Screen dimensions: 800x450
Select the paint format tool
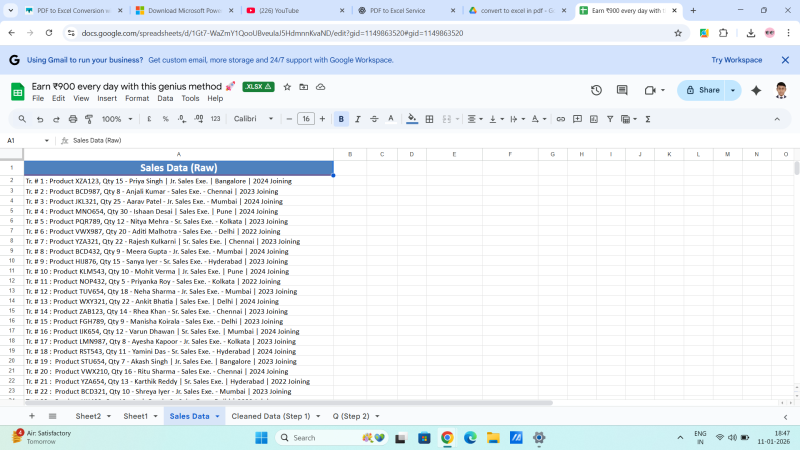pos(88,119)
